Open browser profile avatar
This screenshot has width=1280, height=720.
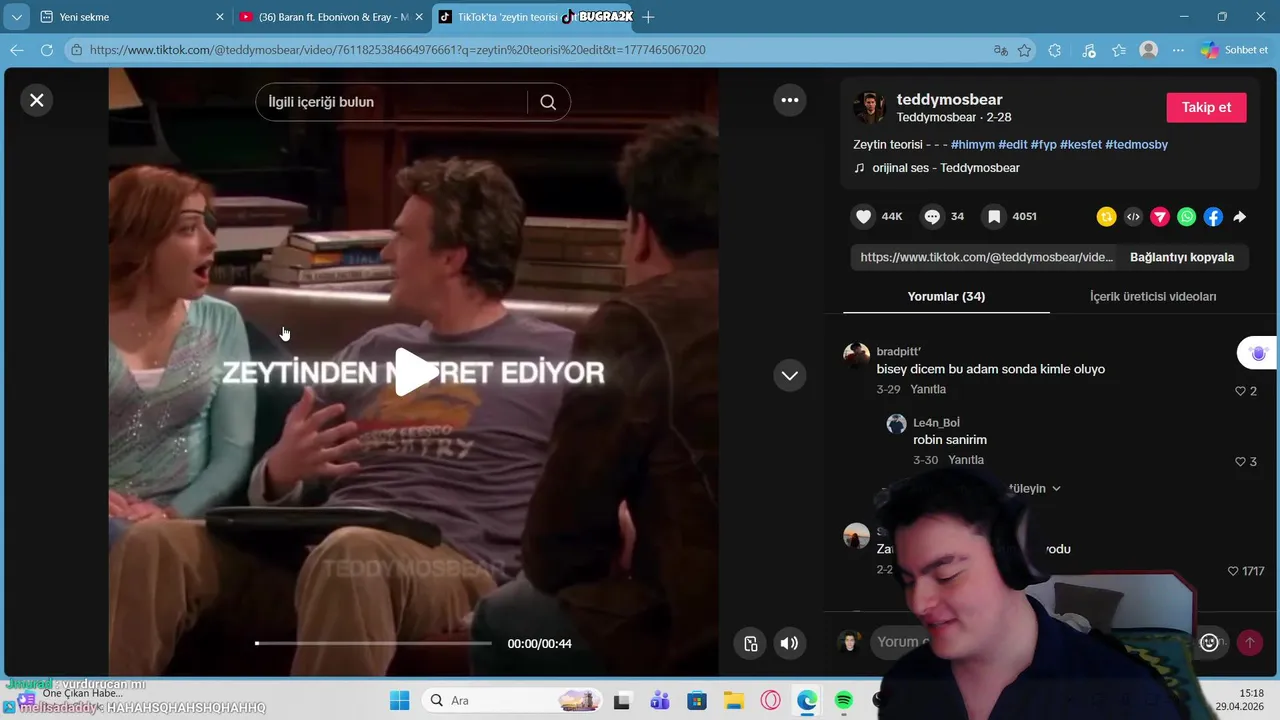(1149, 50)
